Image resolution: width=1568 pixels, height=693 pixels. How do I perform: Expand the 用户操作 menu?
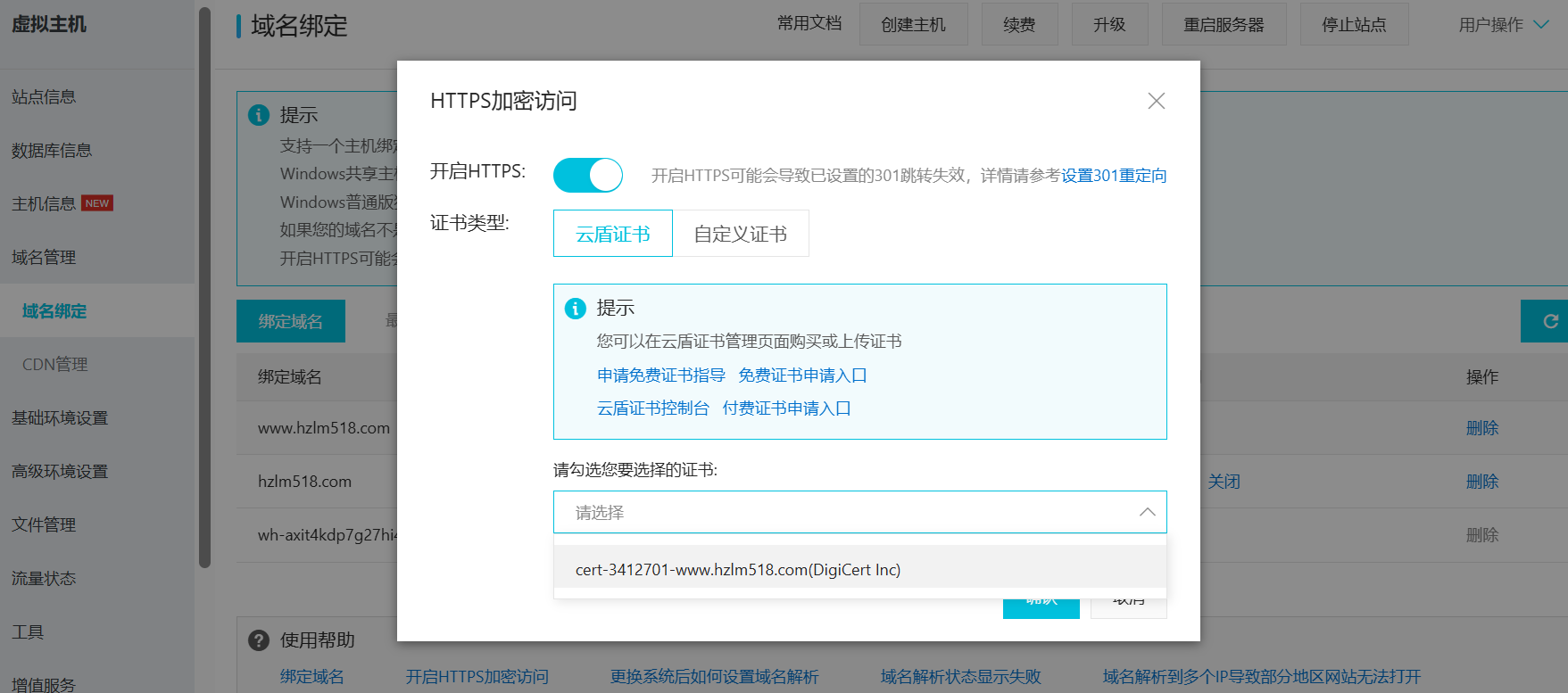(x=1503, y=25)
